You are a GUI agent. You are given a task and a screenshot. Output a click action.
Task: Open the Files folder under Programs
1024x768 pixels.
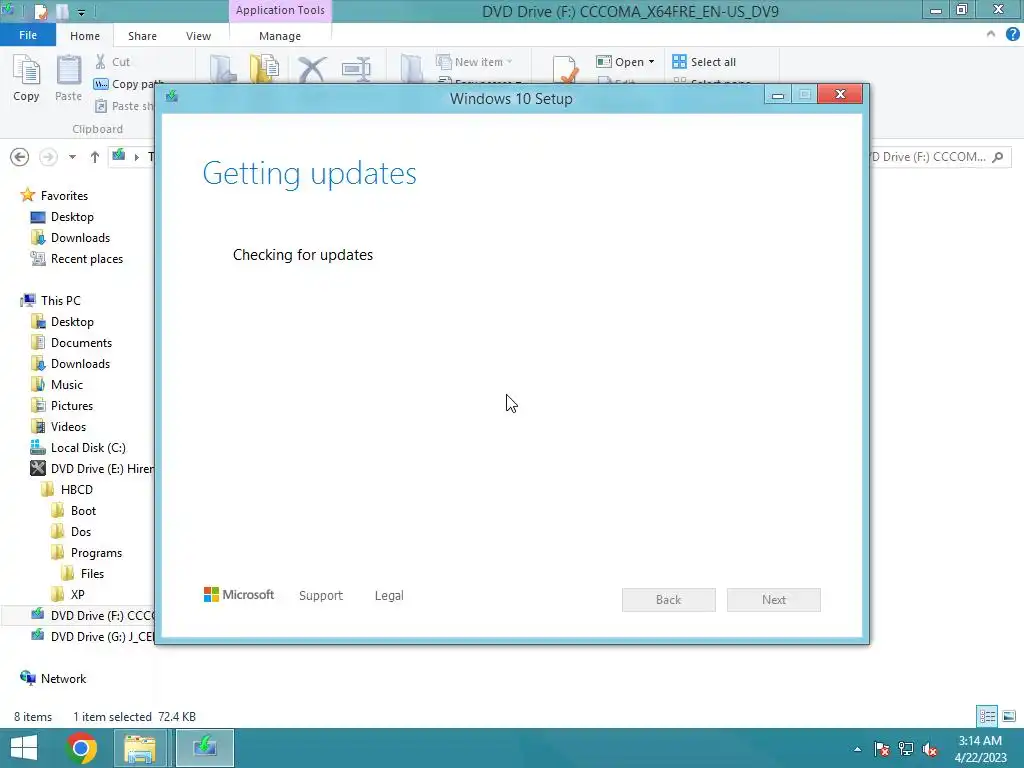(92, 573)
